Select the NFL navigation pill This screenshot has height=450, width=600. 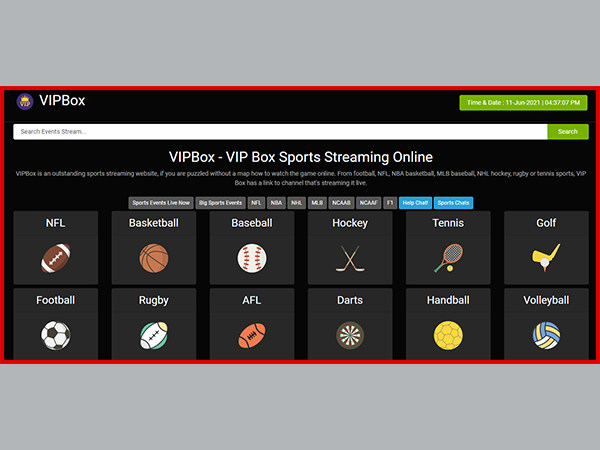[x=256, y=203]
